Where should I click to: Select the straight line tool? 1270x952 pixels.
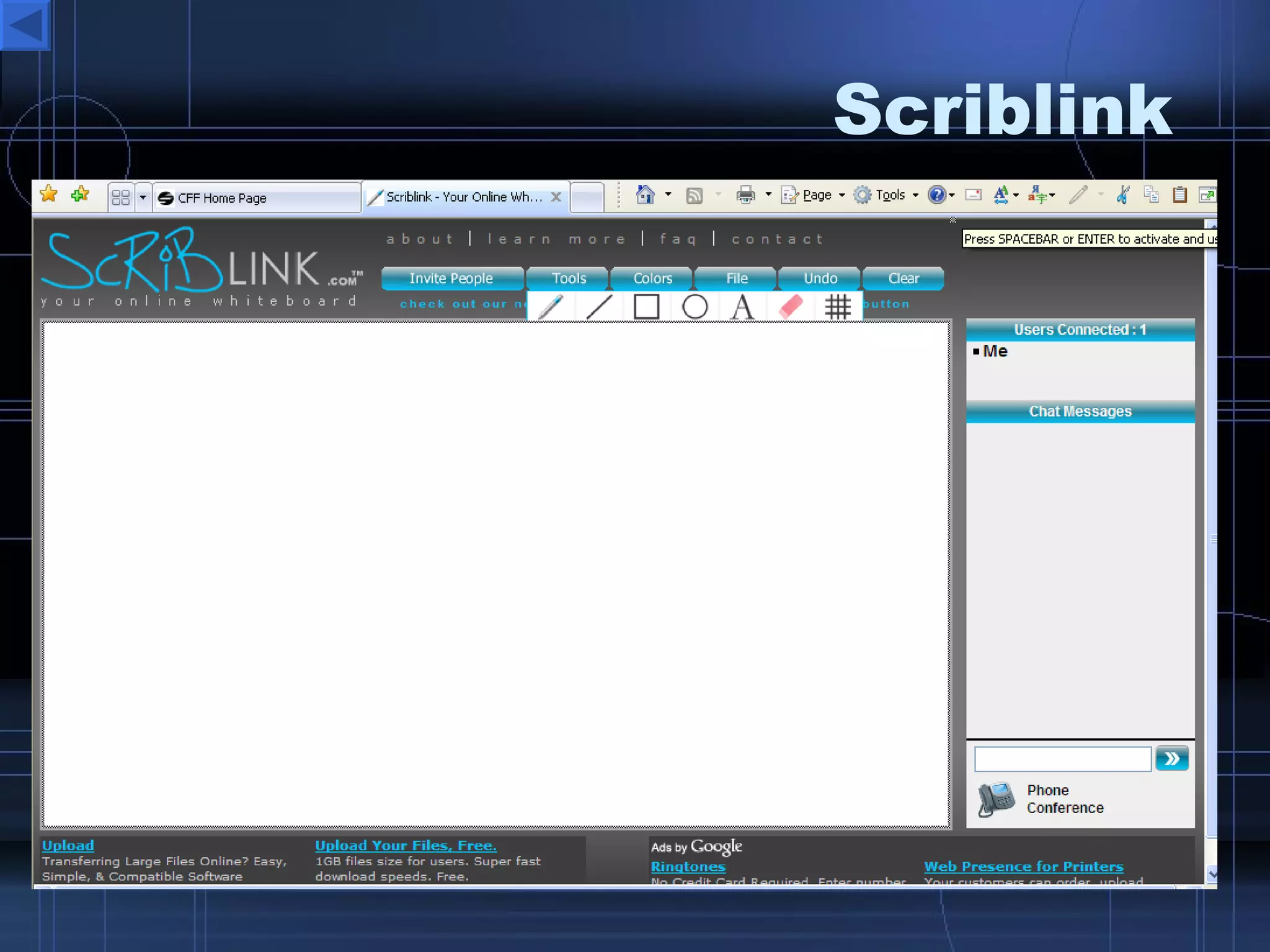[x=598, y=306]
